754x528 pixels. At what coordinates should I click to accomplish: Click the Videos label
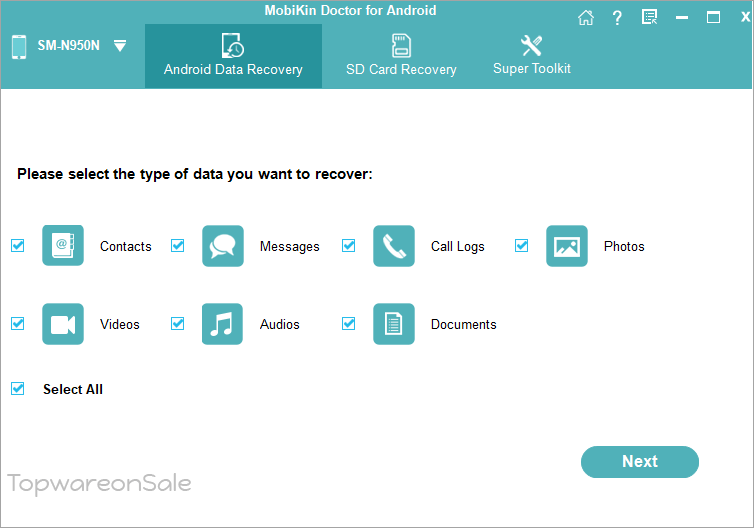pos(120,324)
